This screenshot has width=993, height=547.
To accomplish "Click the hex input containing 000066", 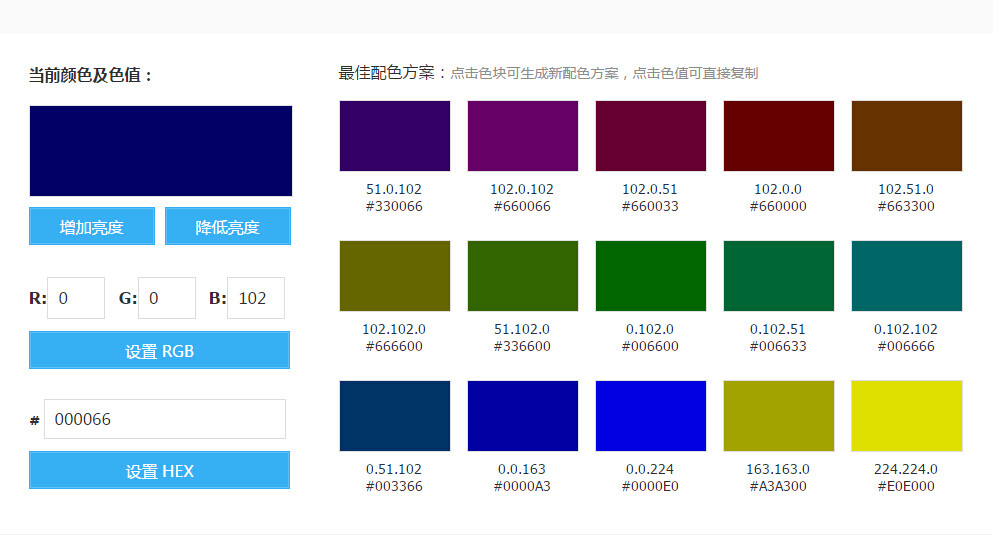I will 166,419.
